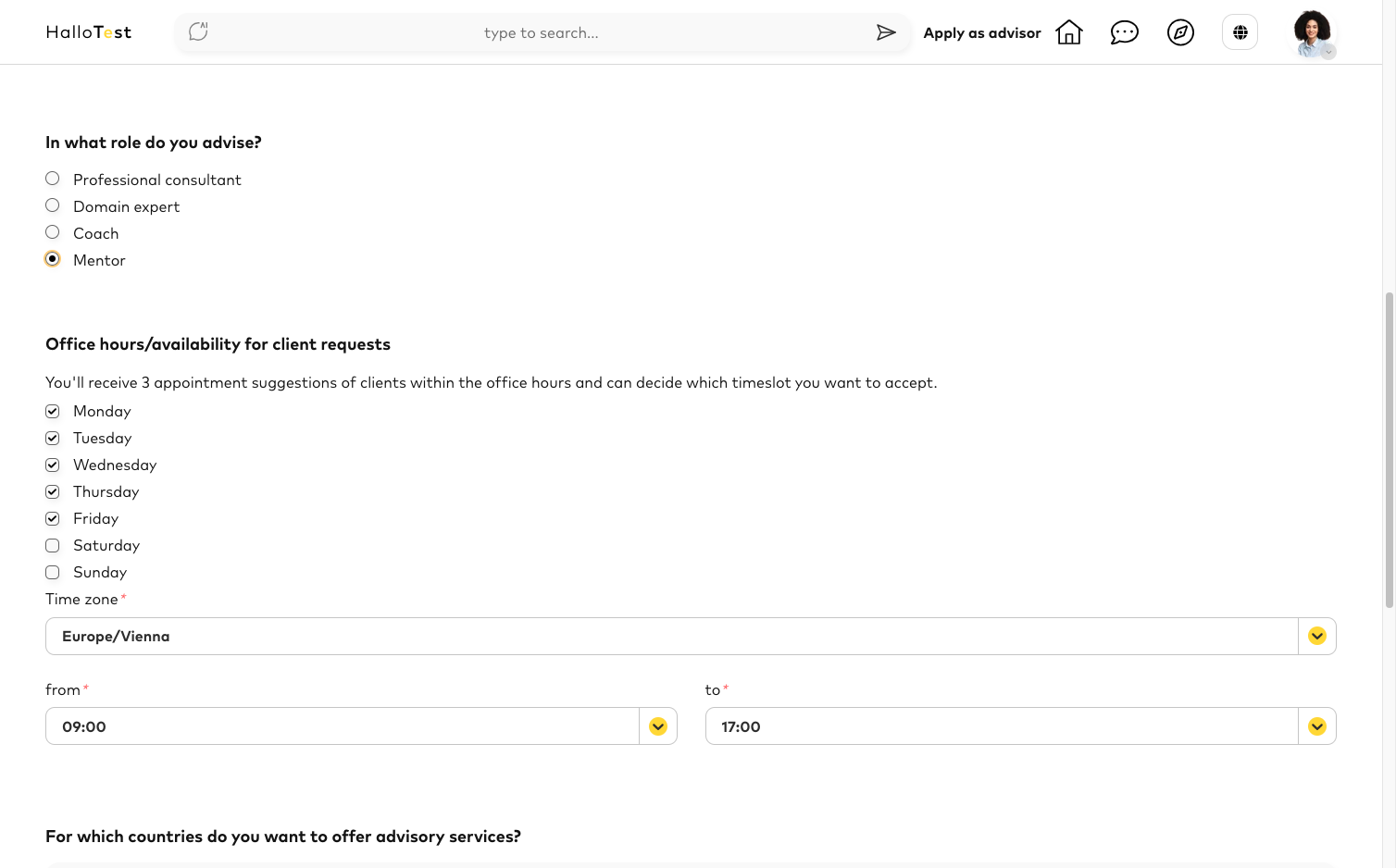Expand Time zone dropdown arrow
This screenshot has width=1396, height=868.
[x=1317, y=636]
